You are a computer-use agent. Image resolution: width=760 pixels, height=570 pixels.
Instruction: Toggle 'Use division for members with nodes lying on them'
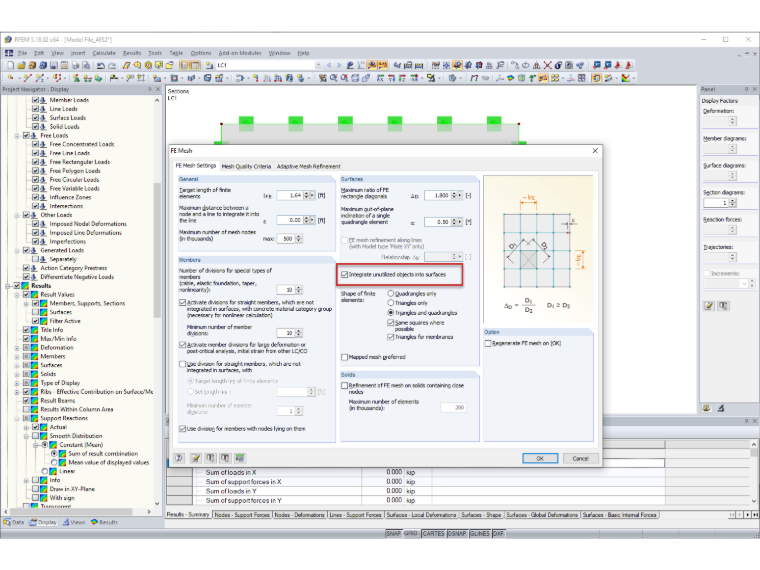tap(183, 429)
